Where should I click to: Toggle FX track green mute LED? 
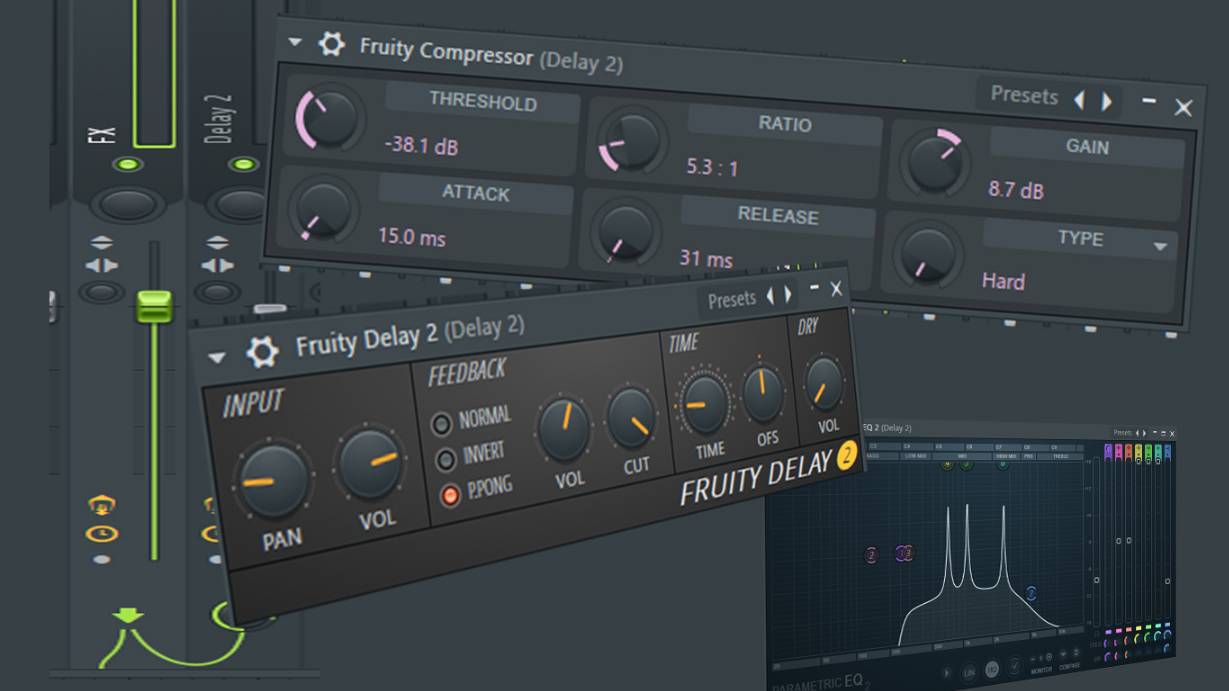pos(128,164)
